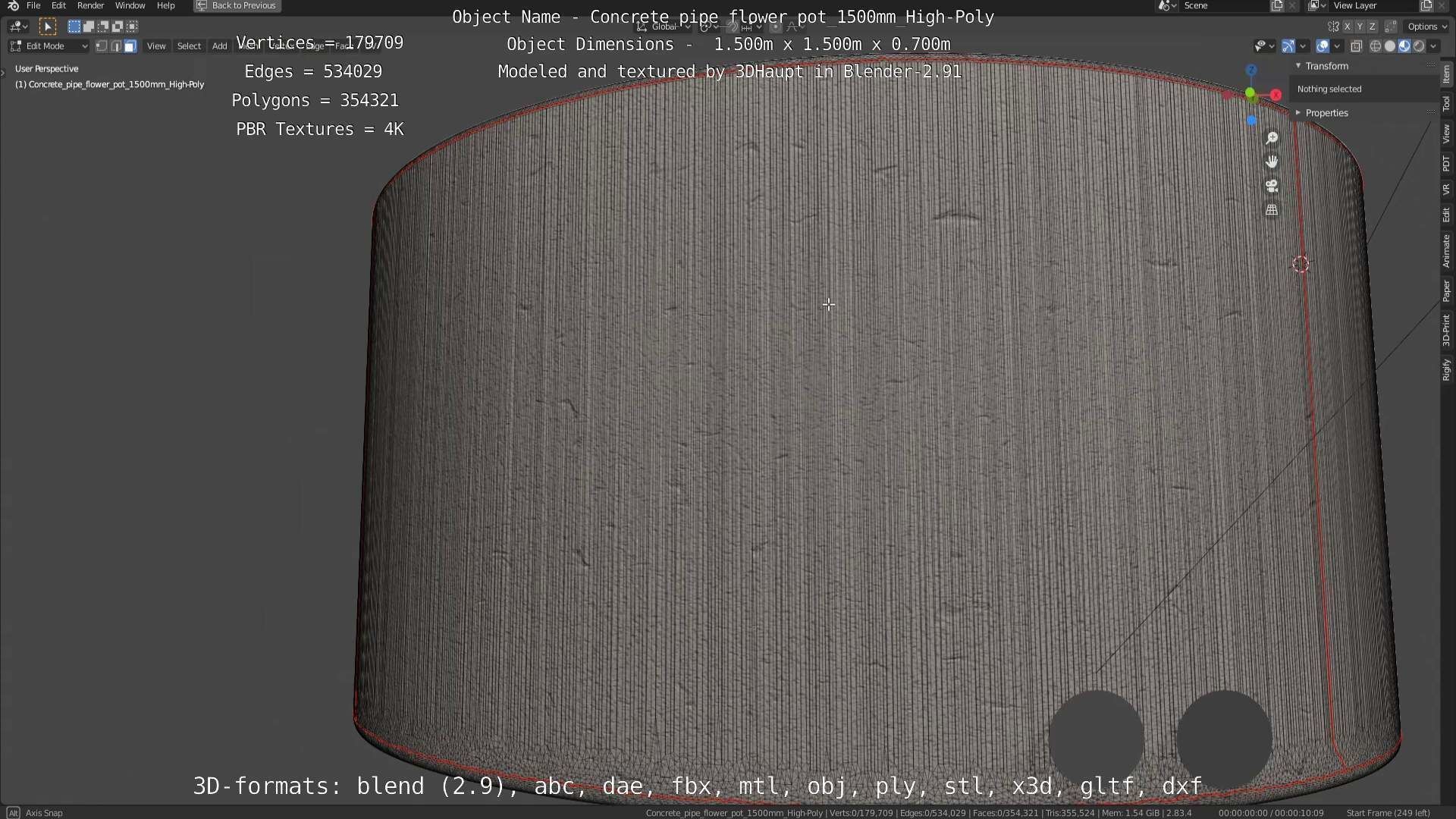Open the Global transform orientation dropdown
The height and width of the screenshot is (819, 1456).
(664, 27)
